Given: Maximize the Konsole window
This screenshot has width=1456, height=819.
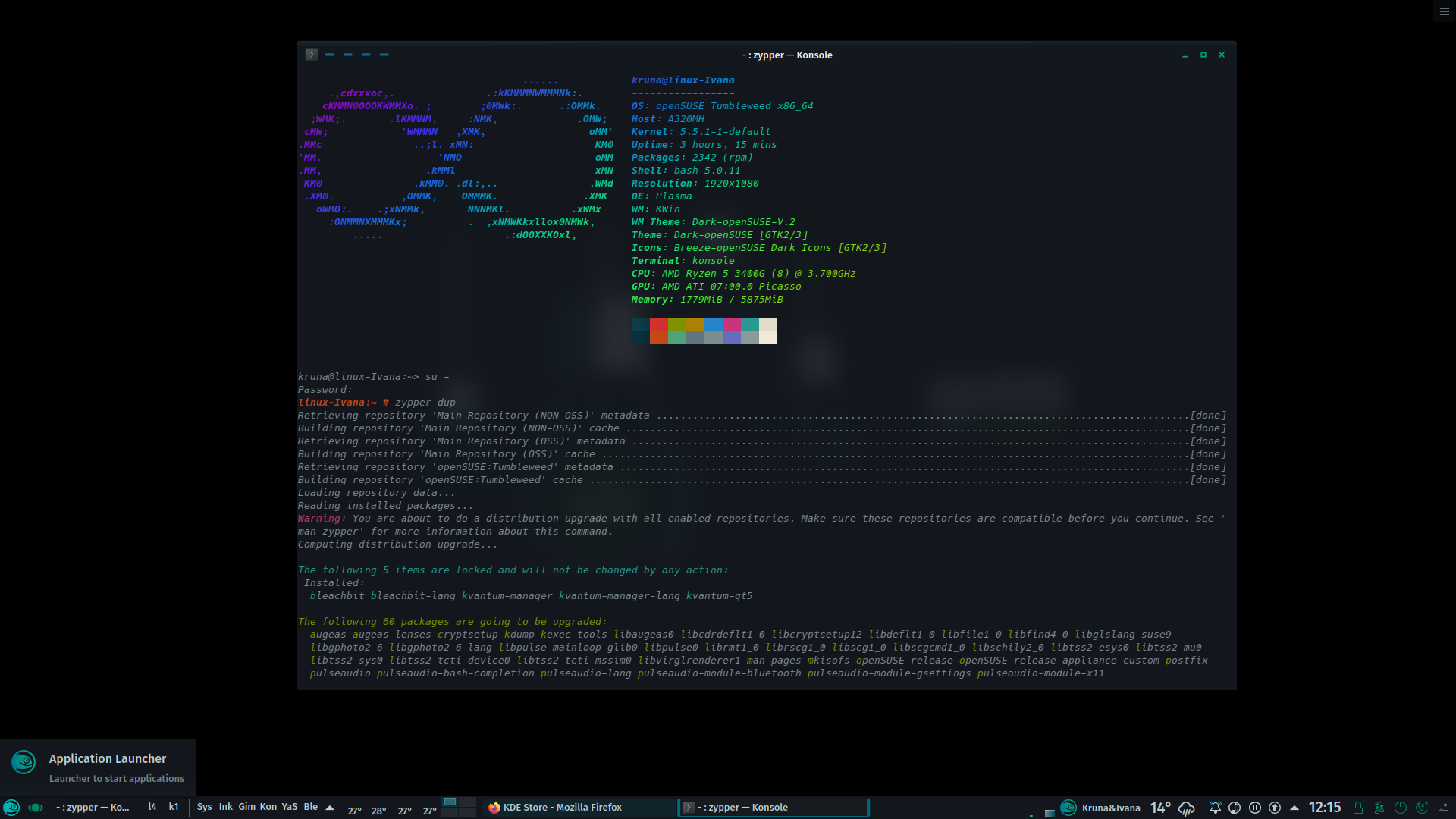Looking at the screenshot, I should 1203,55.
